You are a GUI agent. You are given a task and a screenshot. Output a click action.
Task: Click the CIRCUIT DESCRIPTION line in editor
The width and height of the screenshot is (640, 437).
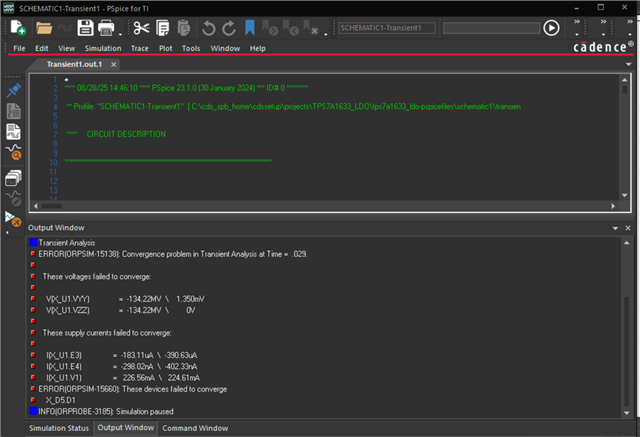tap(126, 134)
